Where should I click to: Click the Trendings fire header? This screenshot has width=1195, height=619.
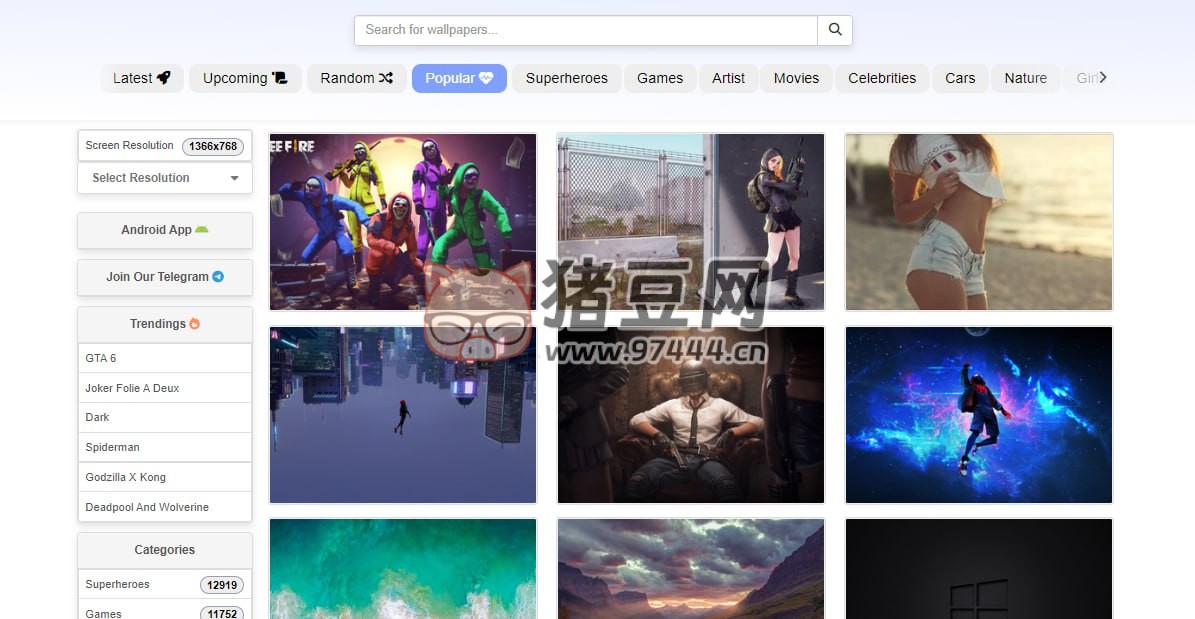tap(164, 324)
